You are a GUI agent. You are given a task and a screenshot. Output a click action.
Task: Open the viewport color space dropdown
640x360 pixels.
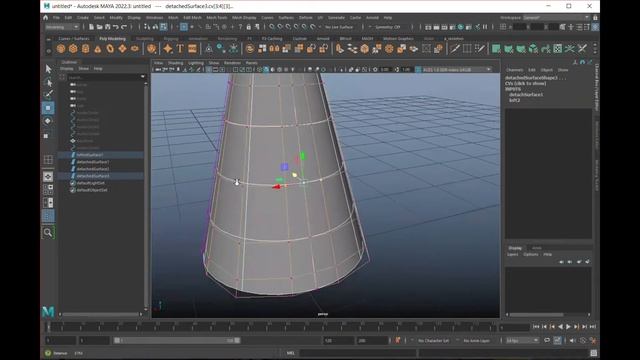(x=457, y=70)
